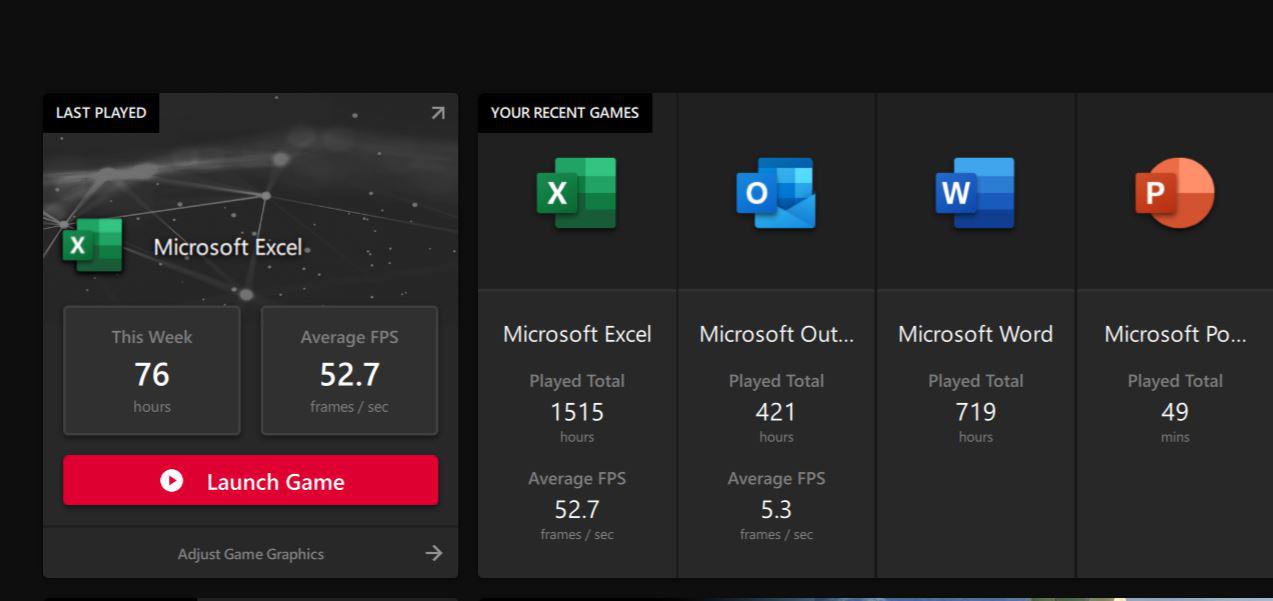
Task: Click the play icon on Launch Game
Action: 172,481
